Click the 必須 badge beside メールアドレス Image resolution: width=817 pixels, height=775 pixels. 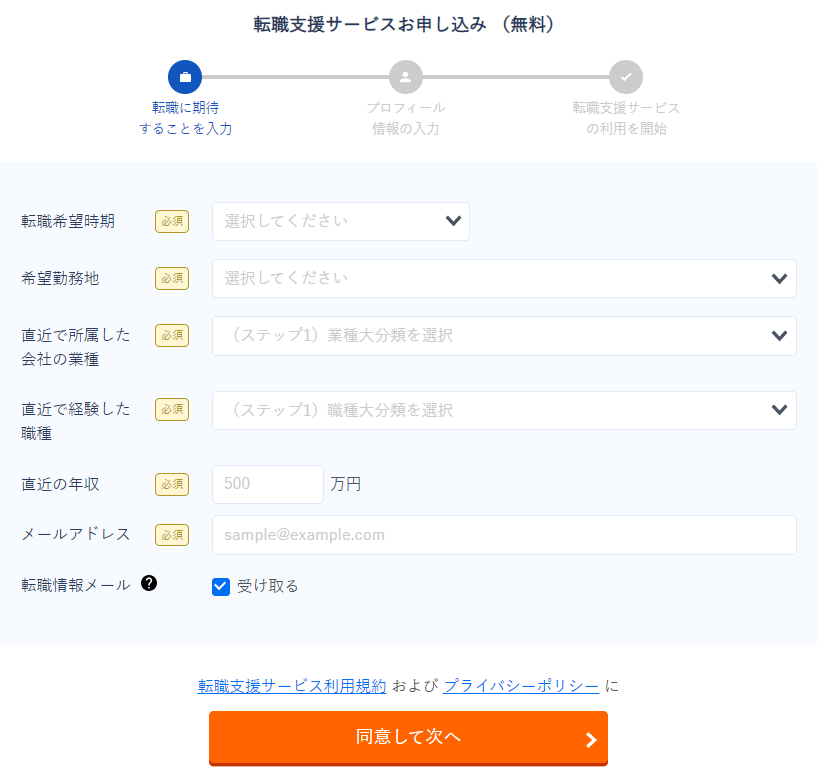(x=171, y=535)
